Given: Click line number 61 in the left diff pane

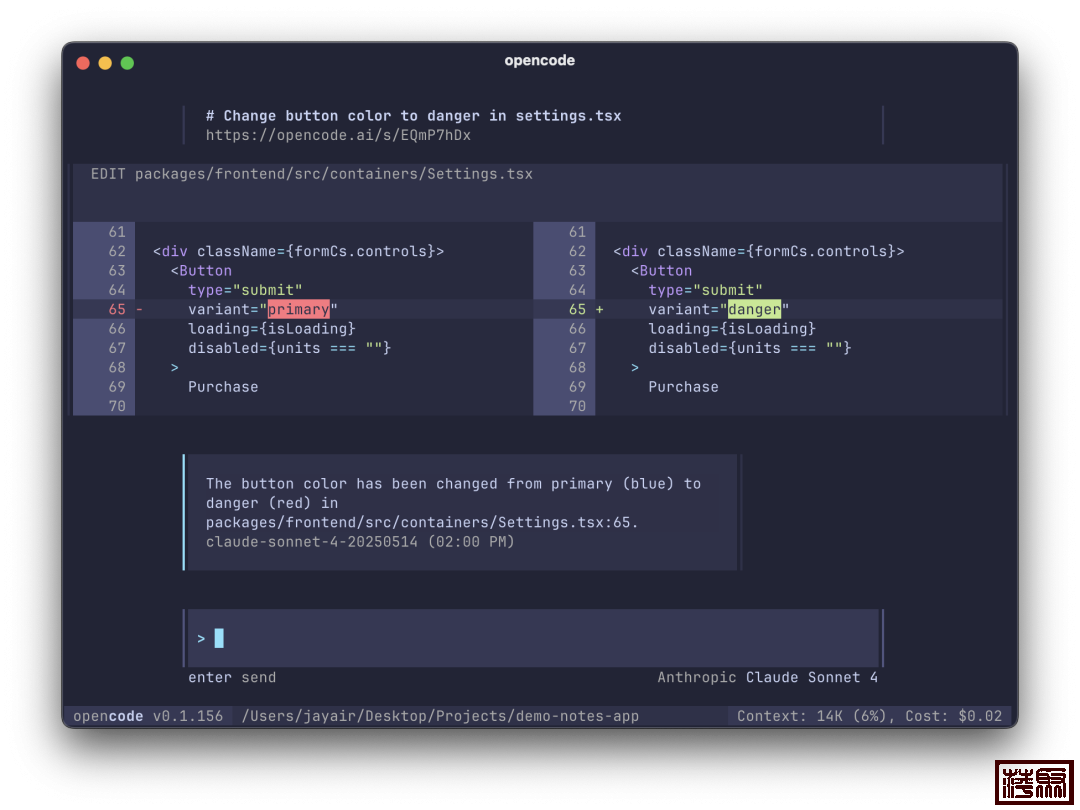Looking at the screenshot, I should click(x=117, y=232).
